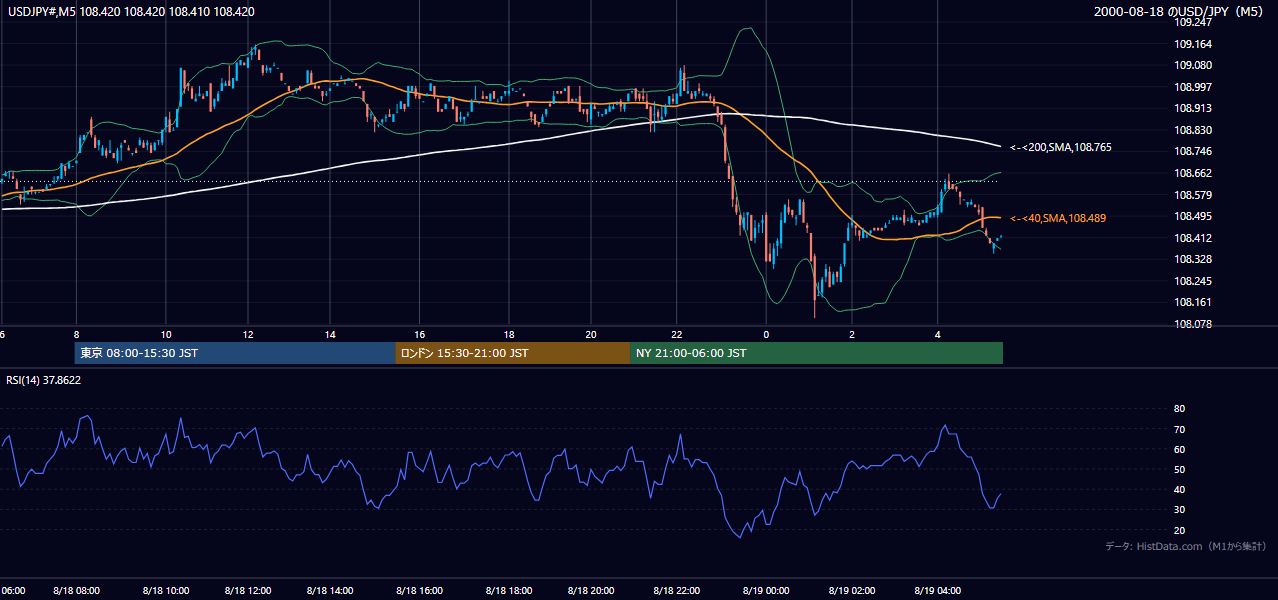Viewport: 1278px width, 600px height.
Task: Click the 8/19 04:00 time label
Action: [937, 591]
